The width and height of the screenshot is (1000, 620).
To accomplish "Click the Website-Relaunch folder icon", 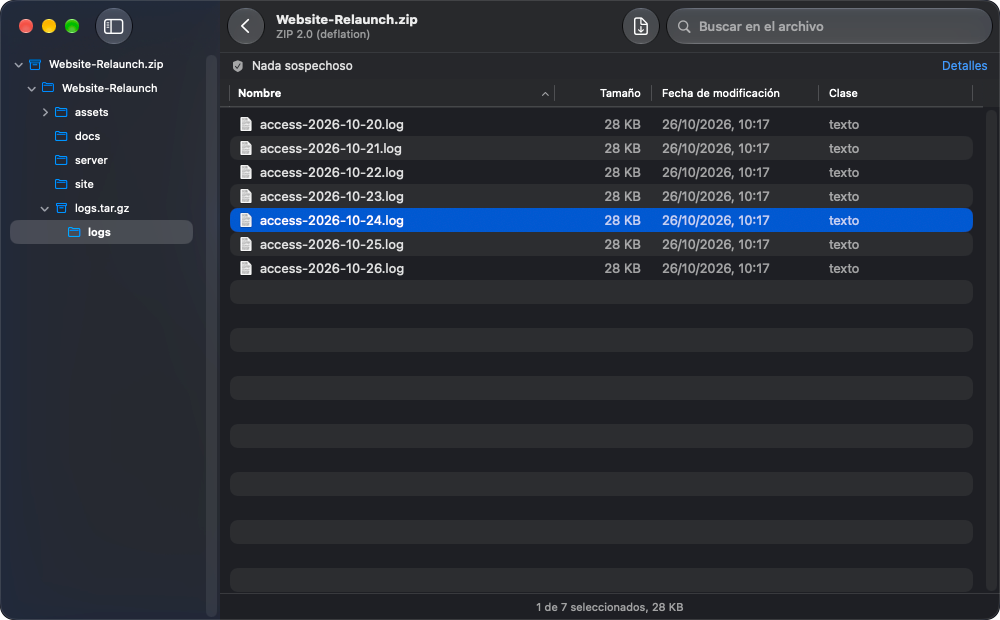I will coord(48,88).
